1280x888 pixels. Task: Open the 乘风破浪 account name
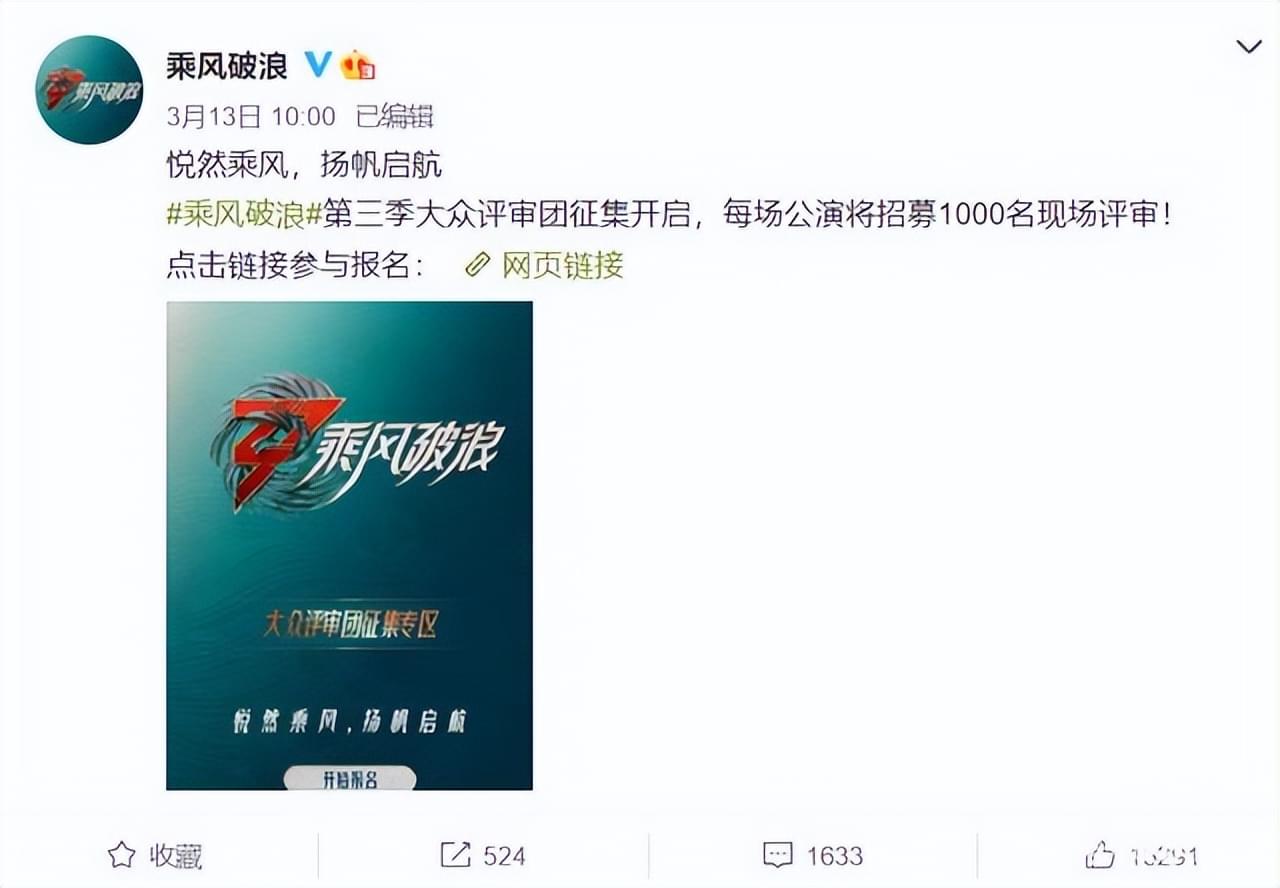click(227, 66)
